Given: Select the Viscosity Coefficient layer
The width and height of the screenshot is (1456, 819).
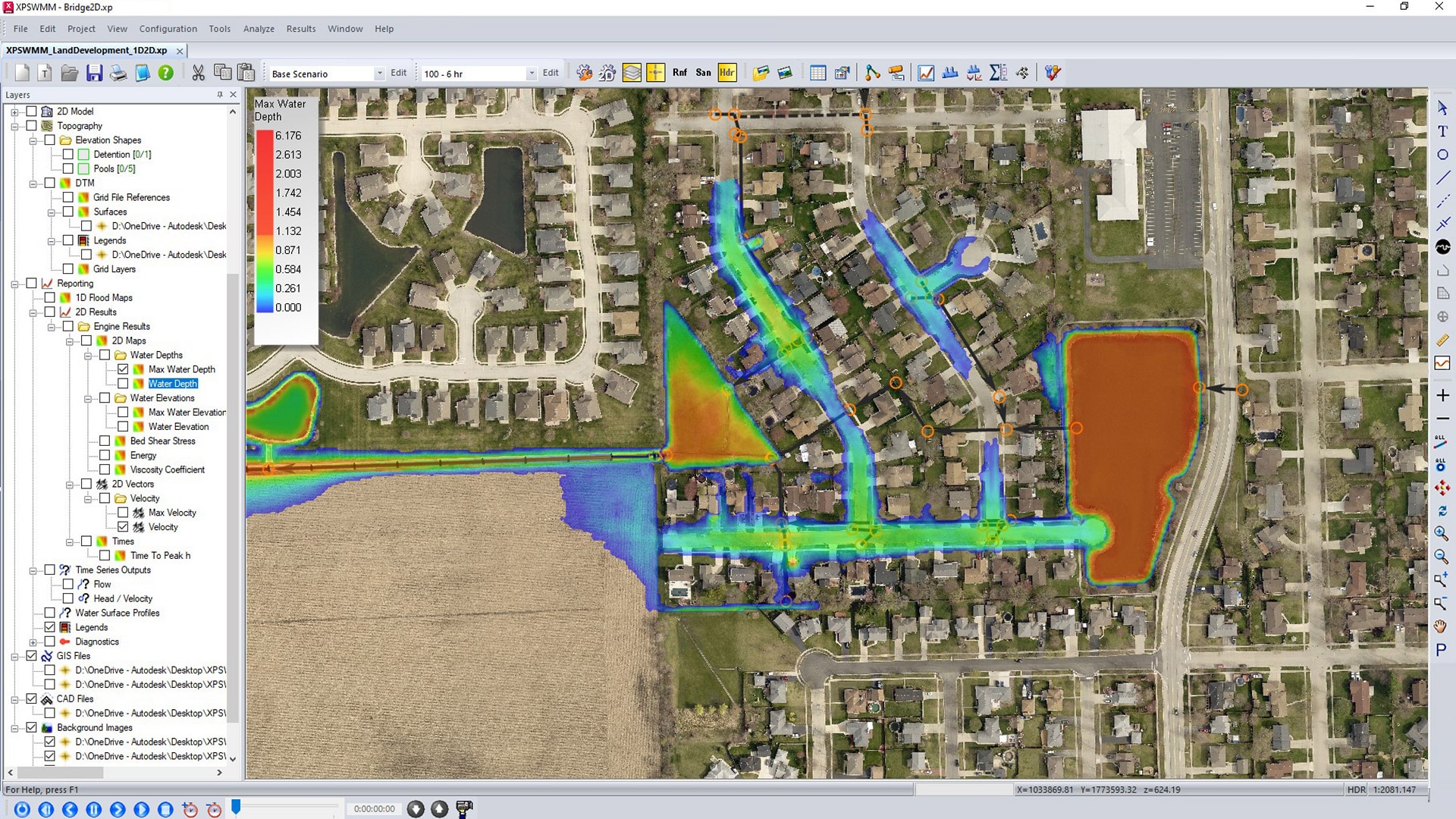Looking at the screenshot, I should coord(168,470).
